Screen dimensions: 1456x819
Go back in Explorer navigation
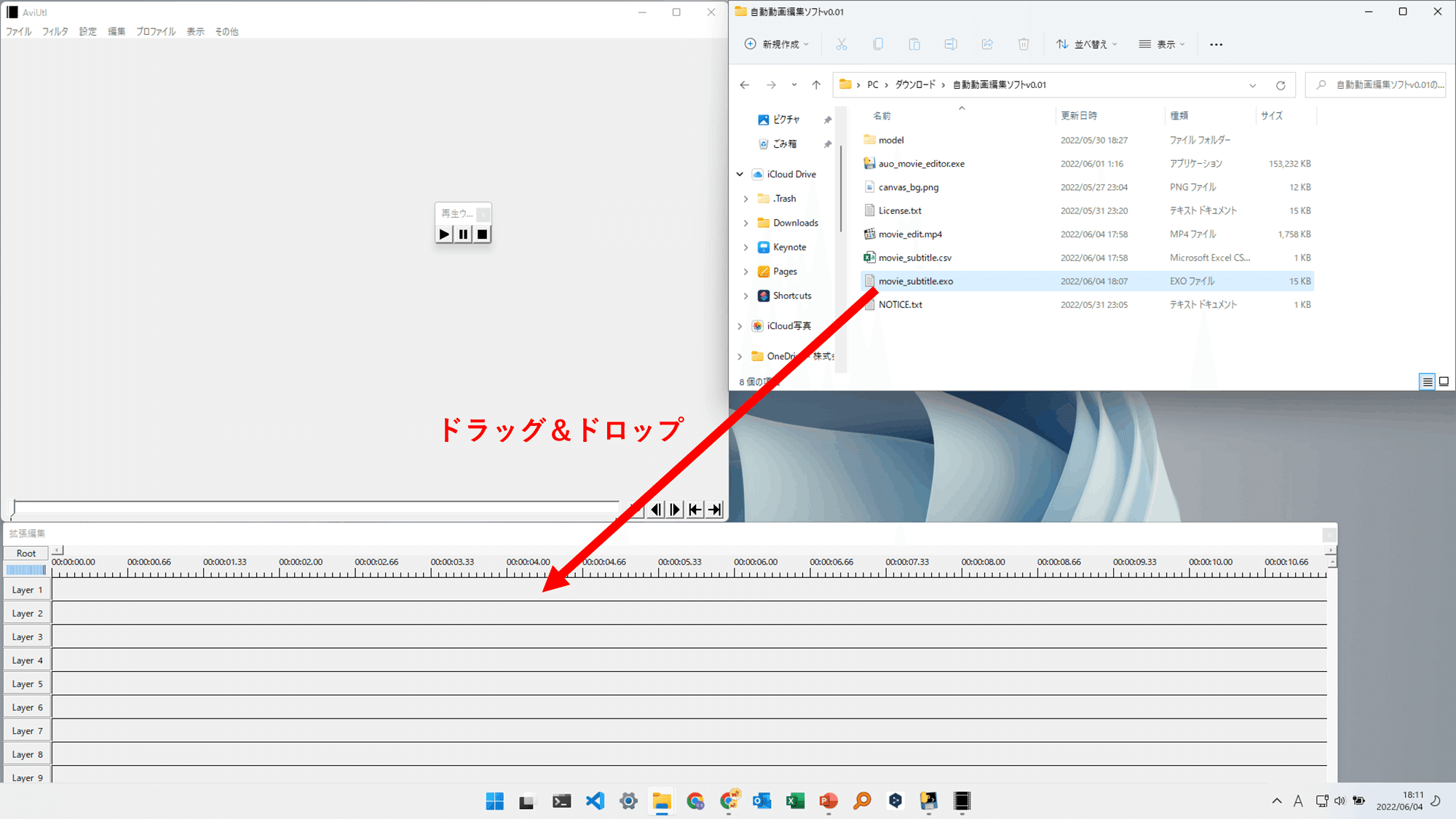pyautogui.click(x=744, y=85)
